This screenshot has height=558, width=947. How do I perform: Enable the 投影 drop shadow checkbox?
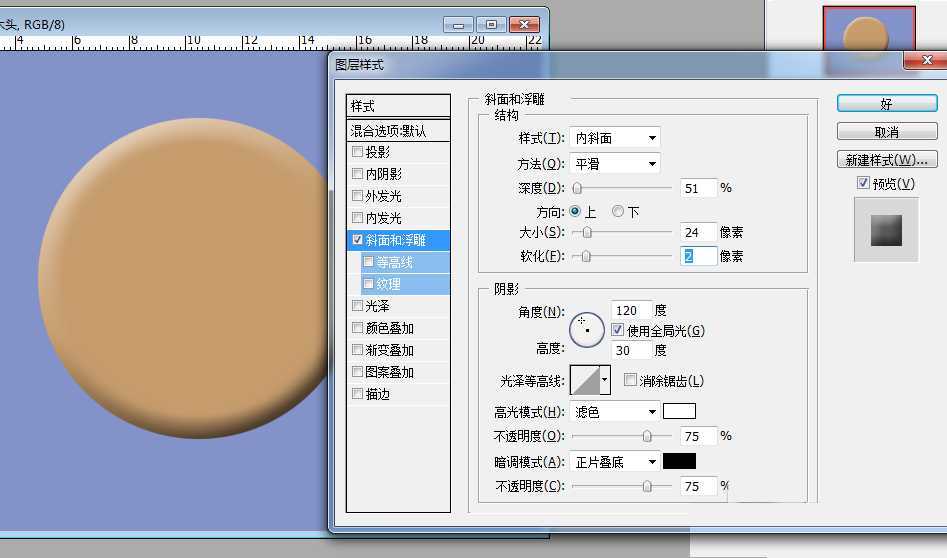(x=358, y=153)
